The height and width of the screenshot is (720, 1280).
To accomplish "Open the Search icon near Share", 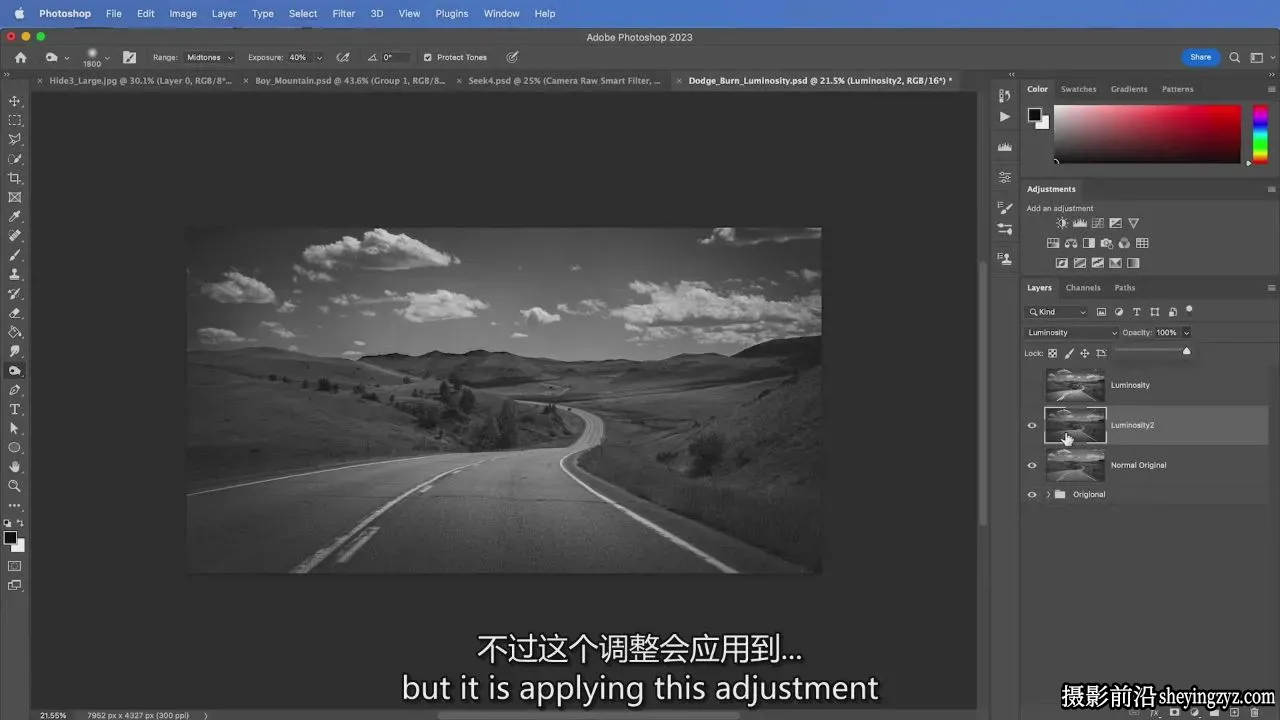I will [1234, 57].
